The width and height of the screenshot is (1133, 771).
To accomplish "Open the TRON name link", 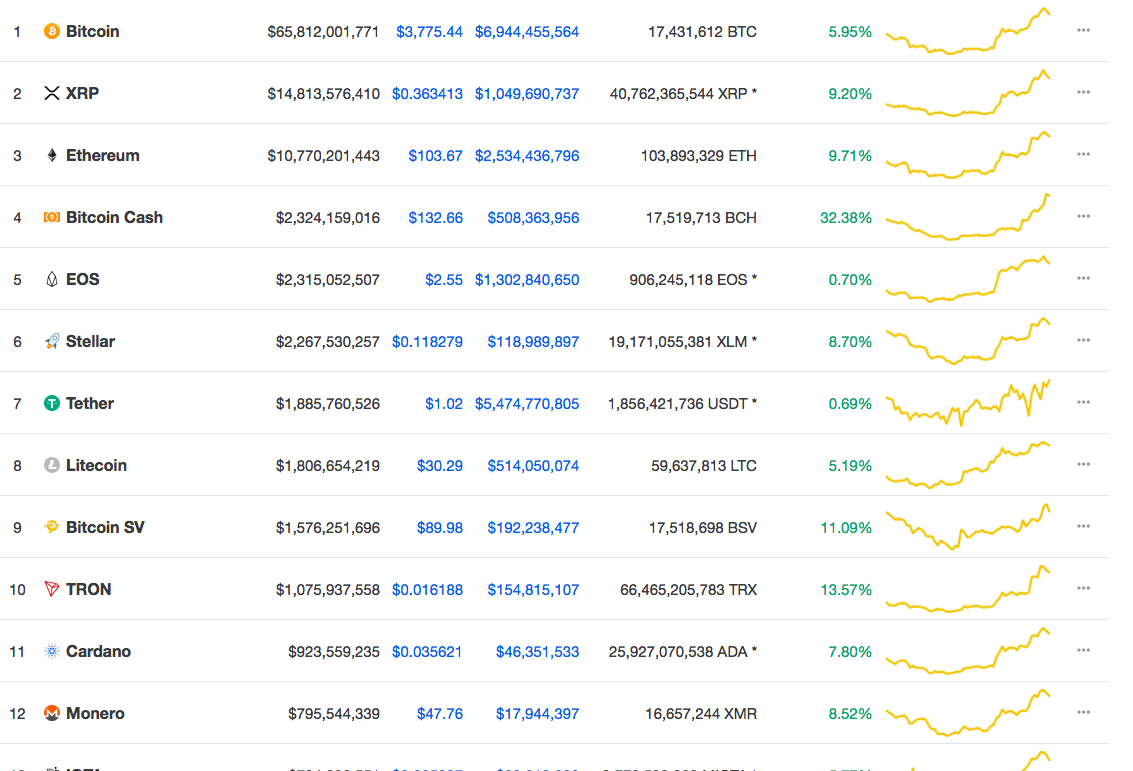I will click(x=88, y=590).
